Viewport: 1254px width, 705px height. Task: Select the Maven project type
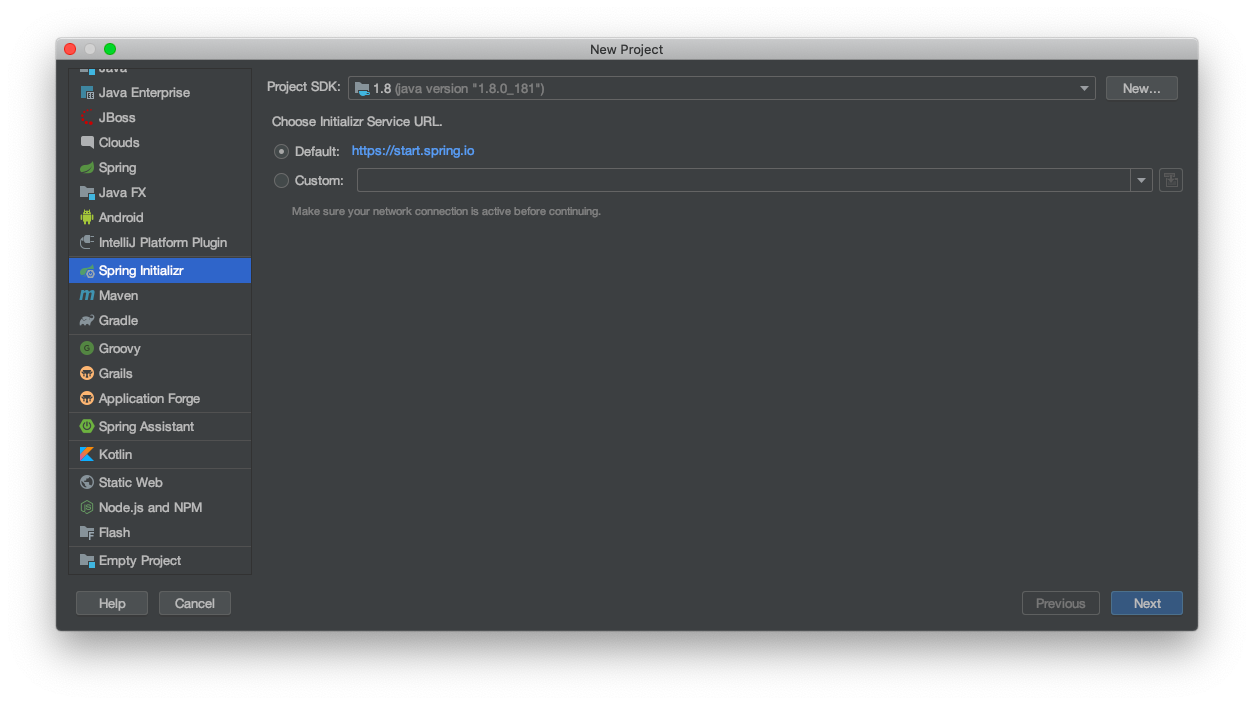[160, 296]
